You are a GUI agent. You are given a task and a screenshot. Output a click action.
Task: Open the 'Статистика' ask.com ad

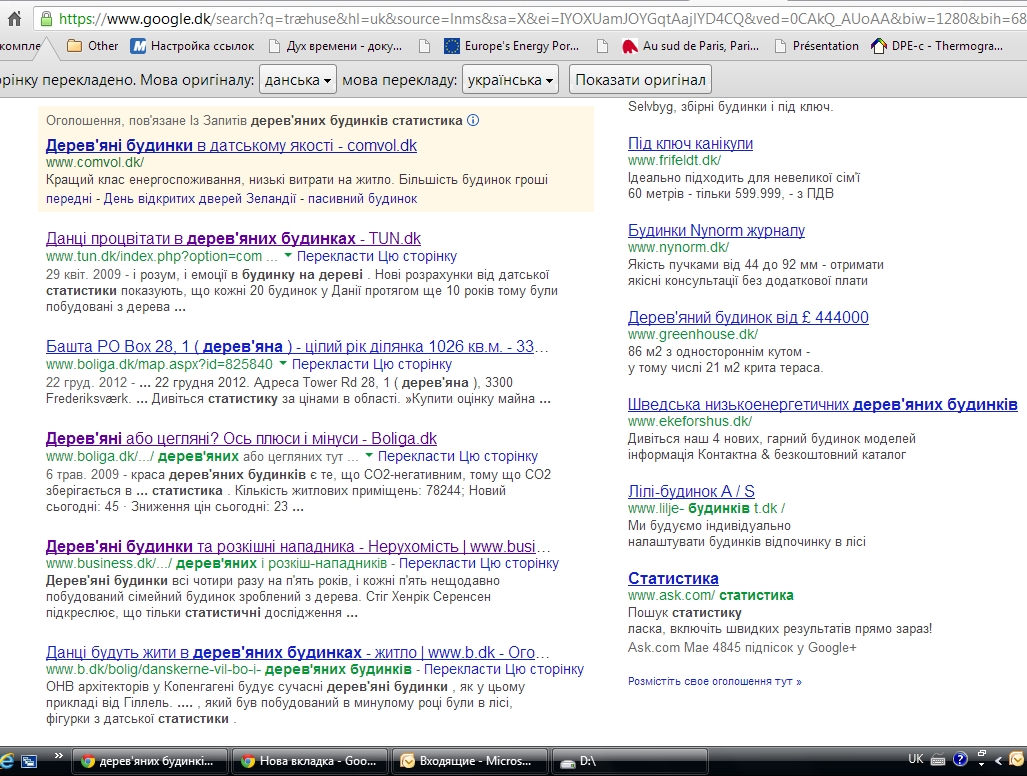(x=673, y=578)
